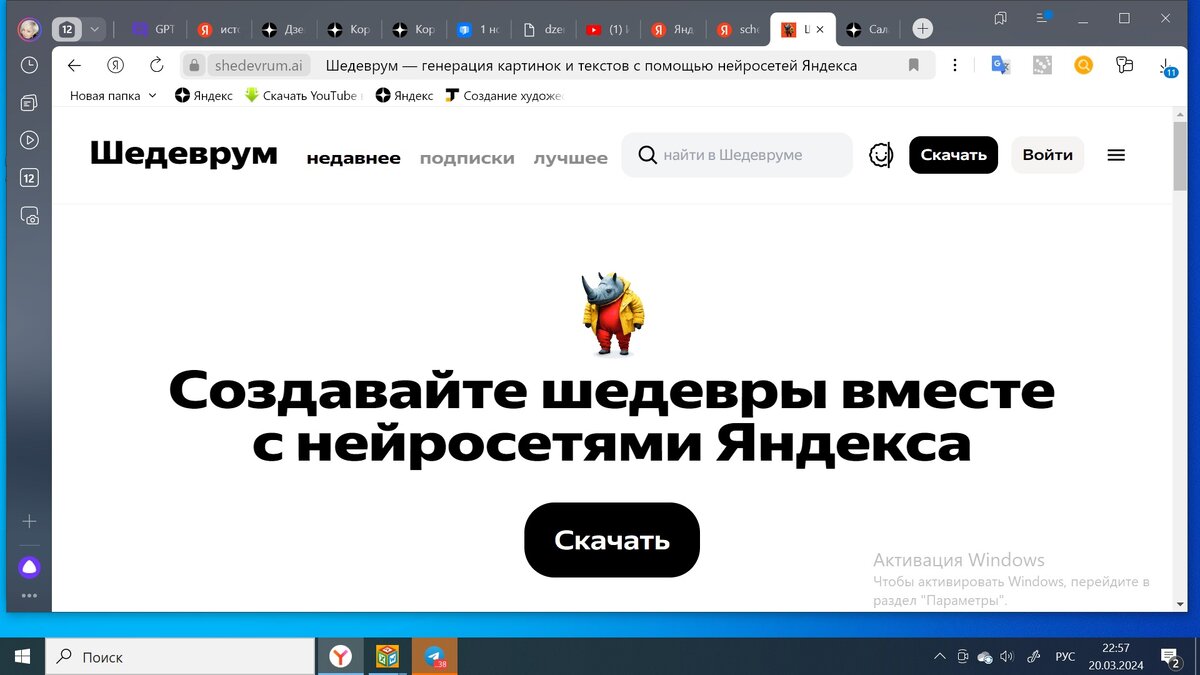Open the notification center with badge 2
The image size is (1200, 675).
tap(1170, 657)
